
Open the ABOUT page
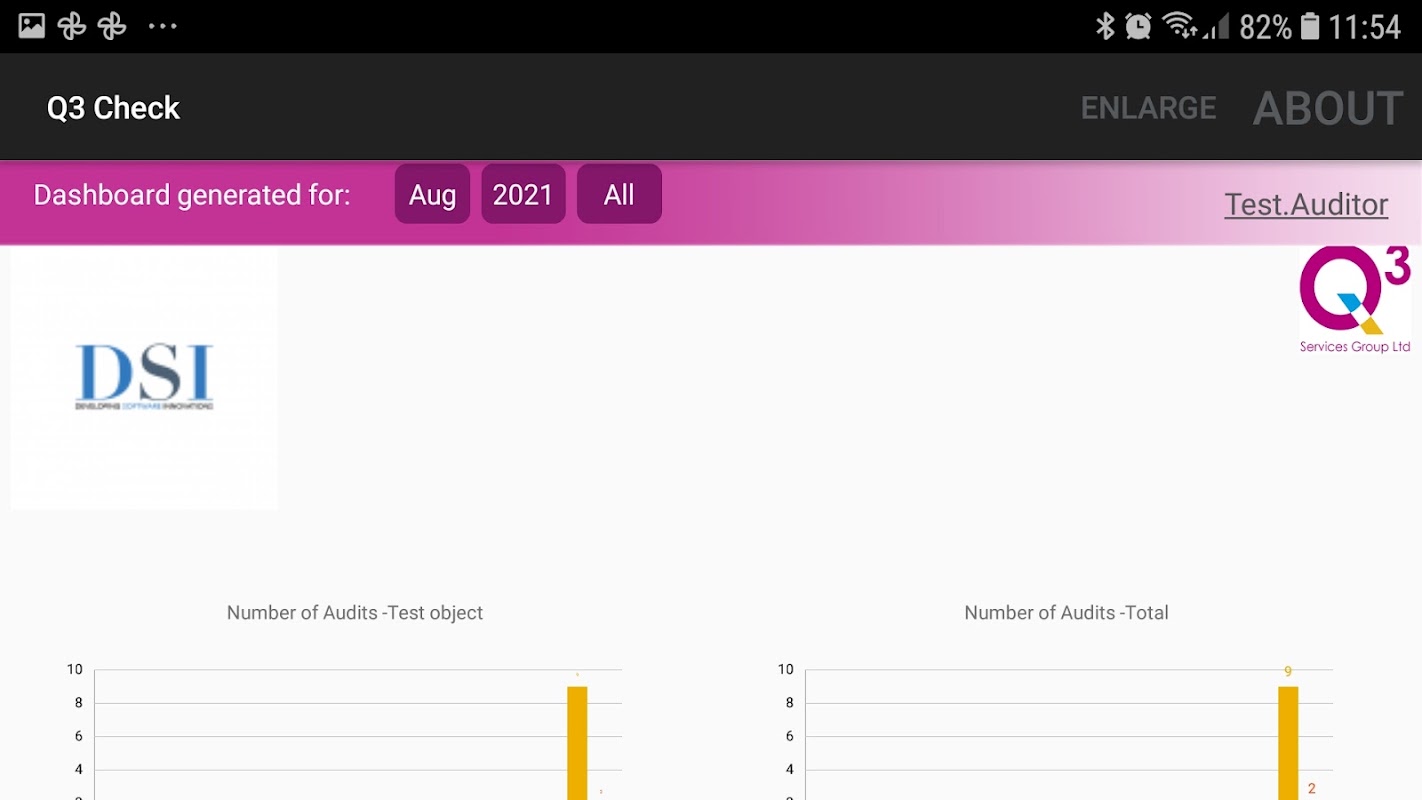[1328, 108]
